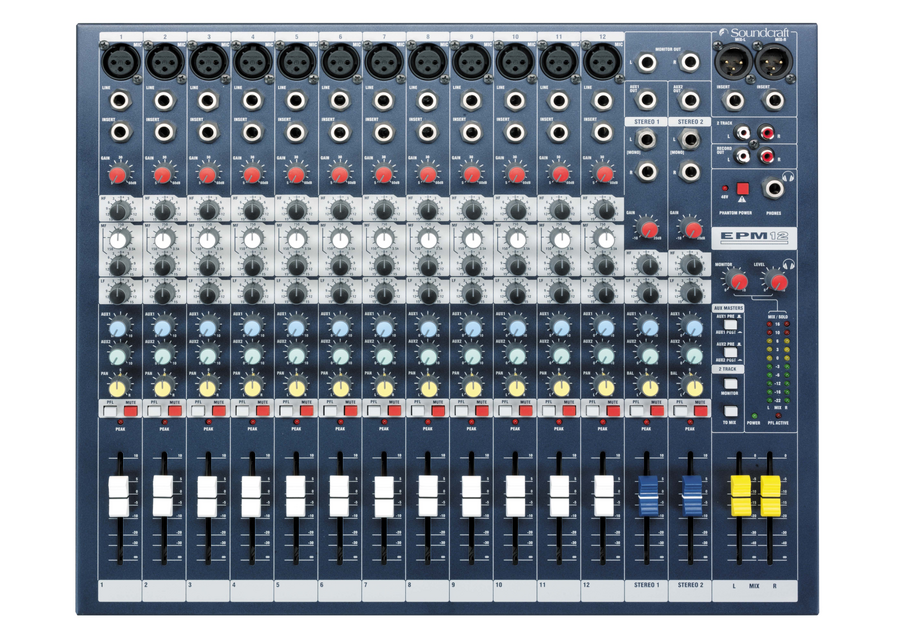Click the AUX1 OUT jack socket
Viewport: 900px width, 636px height.
click(x=647, y=99)
